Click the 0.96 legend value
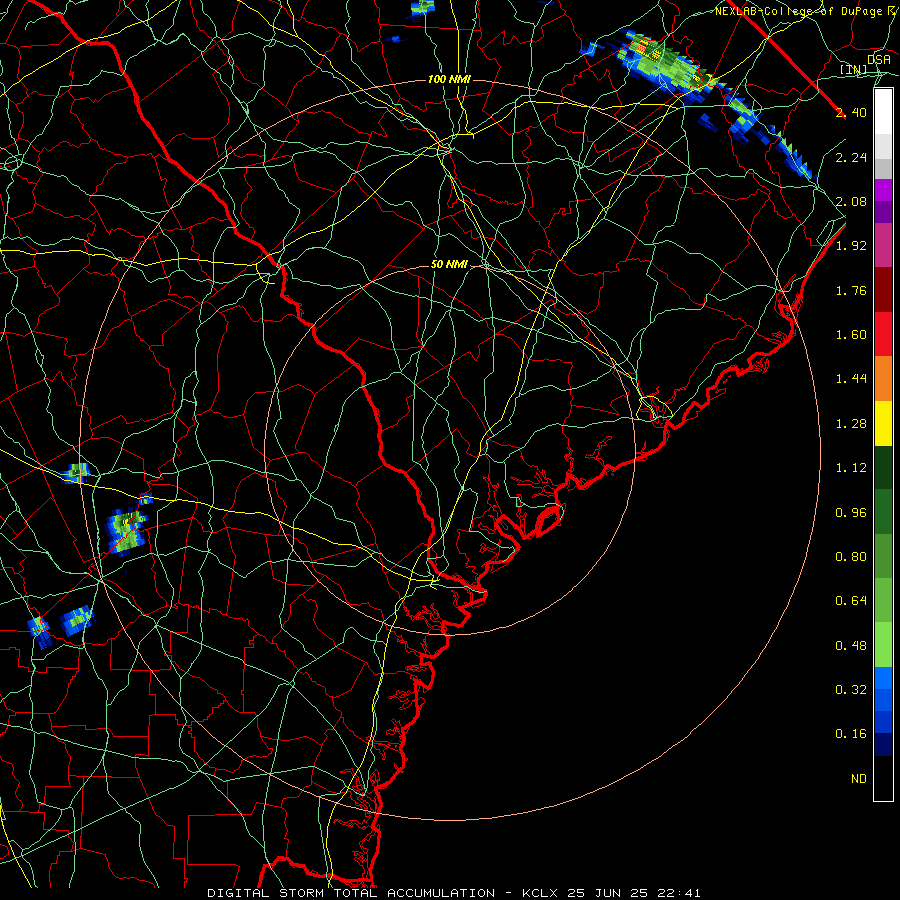The image size is (900, 900). [x=851, y=512]
